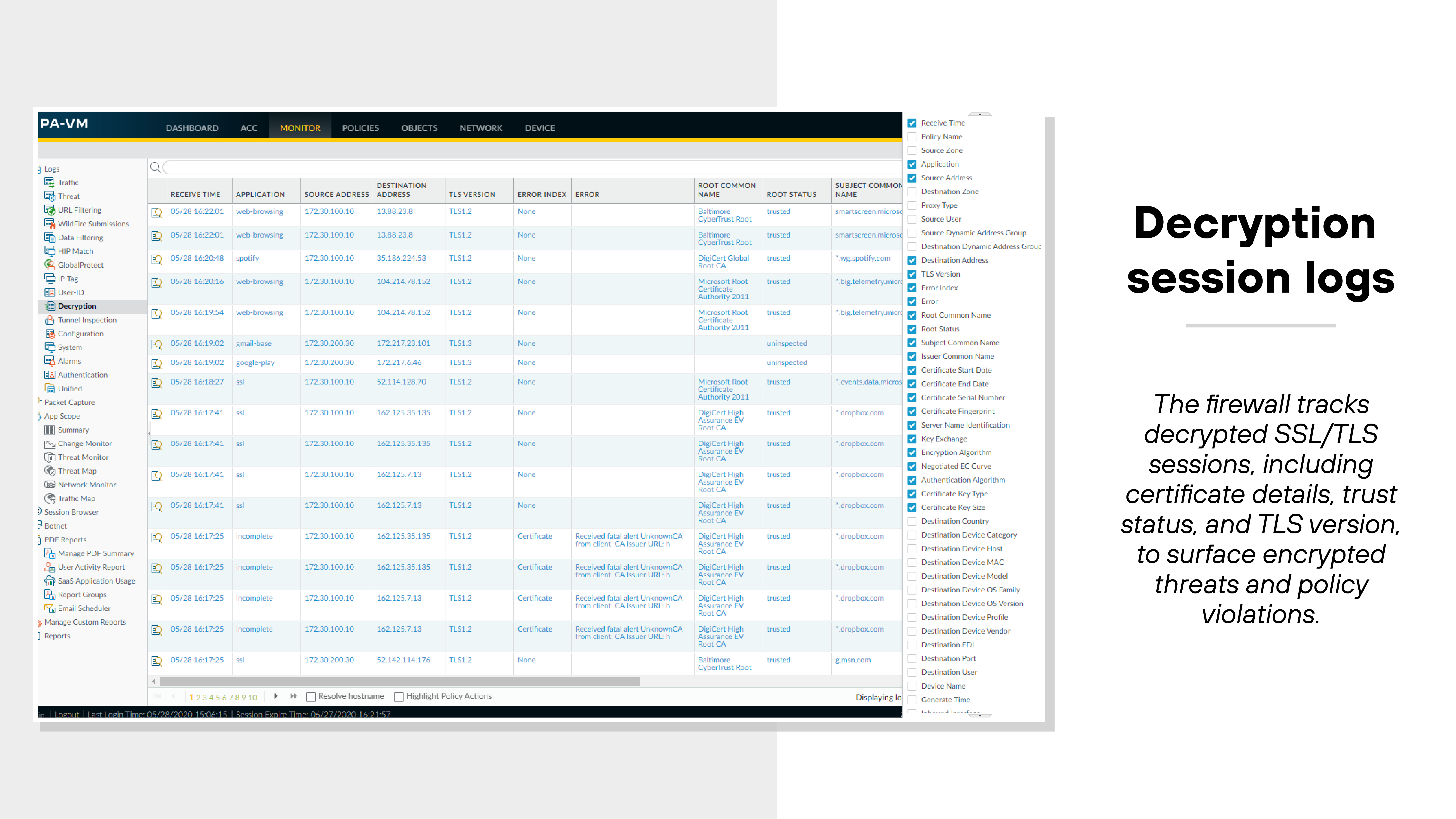Select the Tunnel Inspection log icon
The image size is (1456, 819).
50,320
